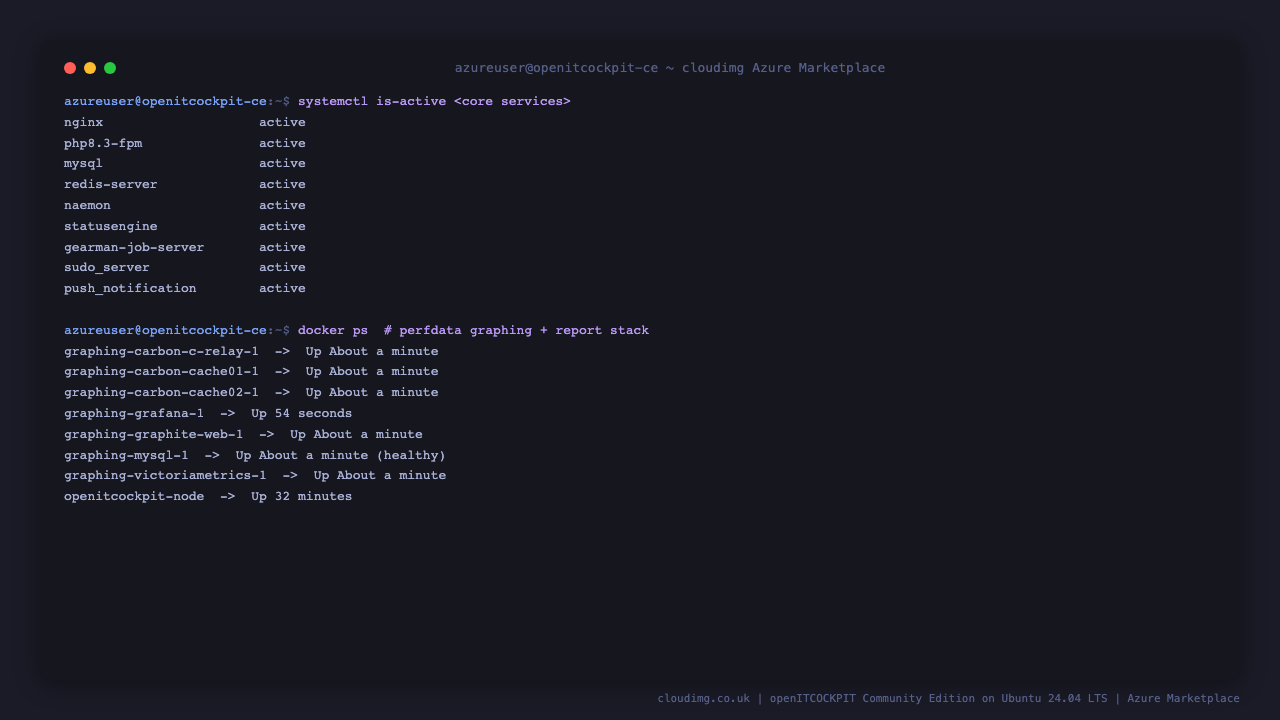This screenshot has height=720, width=1280.
Task: Click the green maximize window dot
Action: tap(110, 68)
